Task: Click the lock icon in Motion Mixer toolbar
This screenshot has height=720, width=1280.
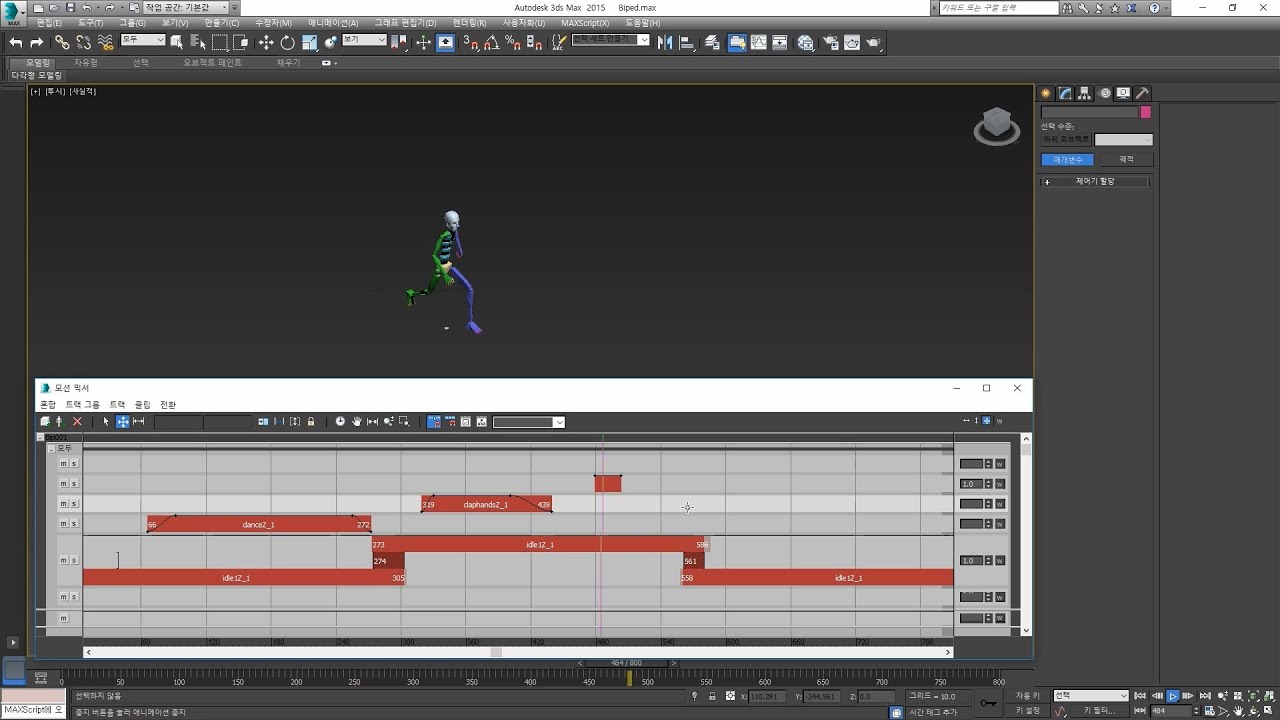Action: 311,421
